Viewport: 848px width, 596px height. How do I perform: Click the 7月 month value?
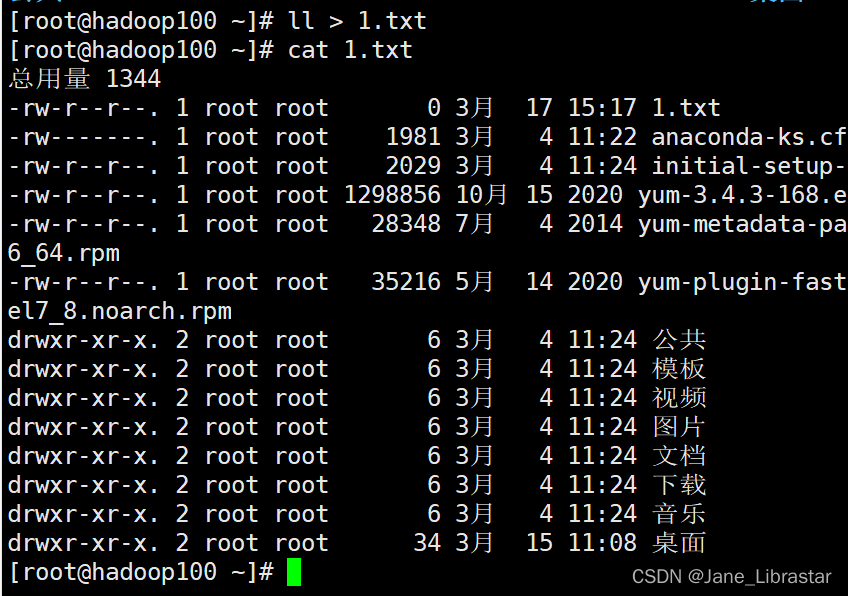coord(474,224)
